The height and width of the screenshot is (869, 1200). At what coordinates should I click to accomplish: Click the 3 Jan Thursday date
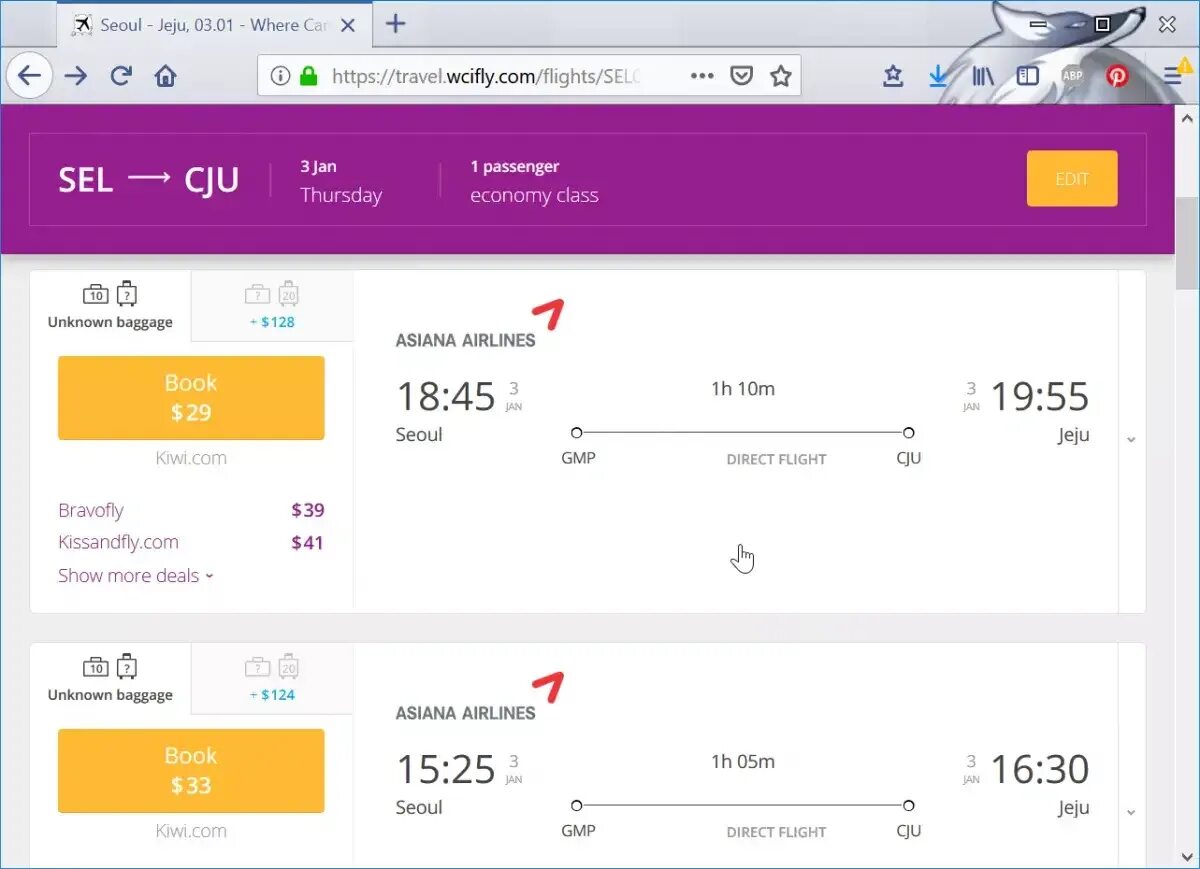pos(341,181)
